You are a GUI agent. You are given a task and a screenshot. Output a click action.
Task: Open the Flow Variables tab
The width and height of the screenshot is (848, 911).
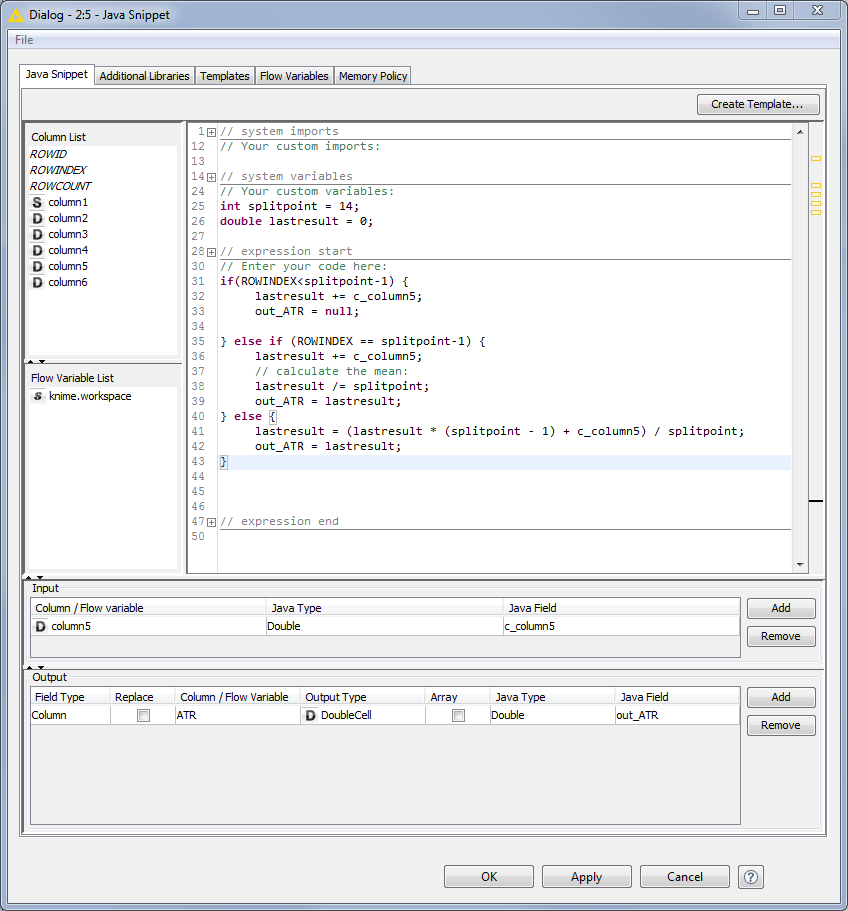(x=294, y=76)
